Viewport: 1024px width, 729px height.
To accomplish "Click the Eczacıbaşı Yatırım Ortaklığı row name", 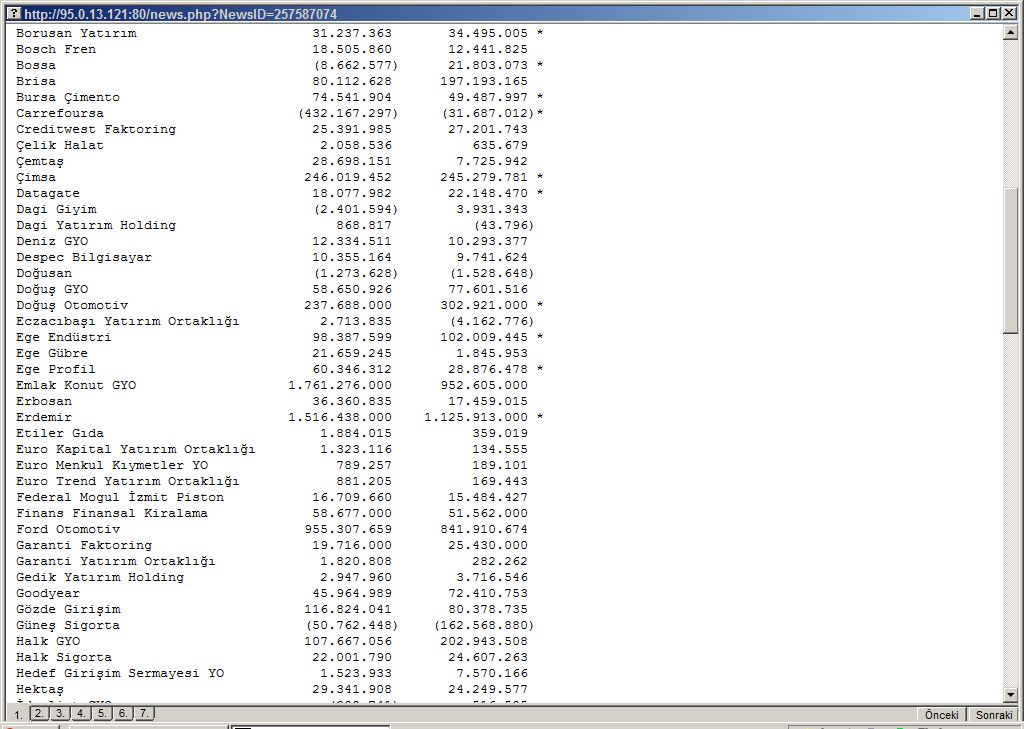I will [128, 321].
